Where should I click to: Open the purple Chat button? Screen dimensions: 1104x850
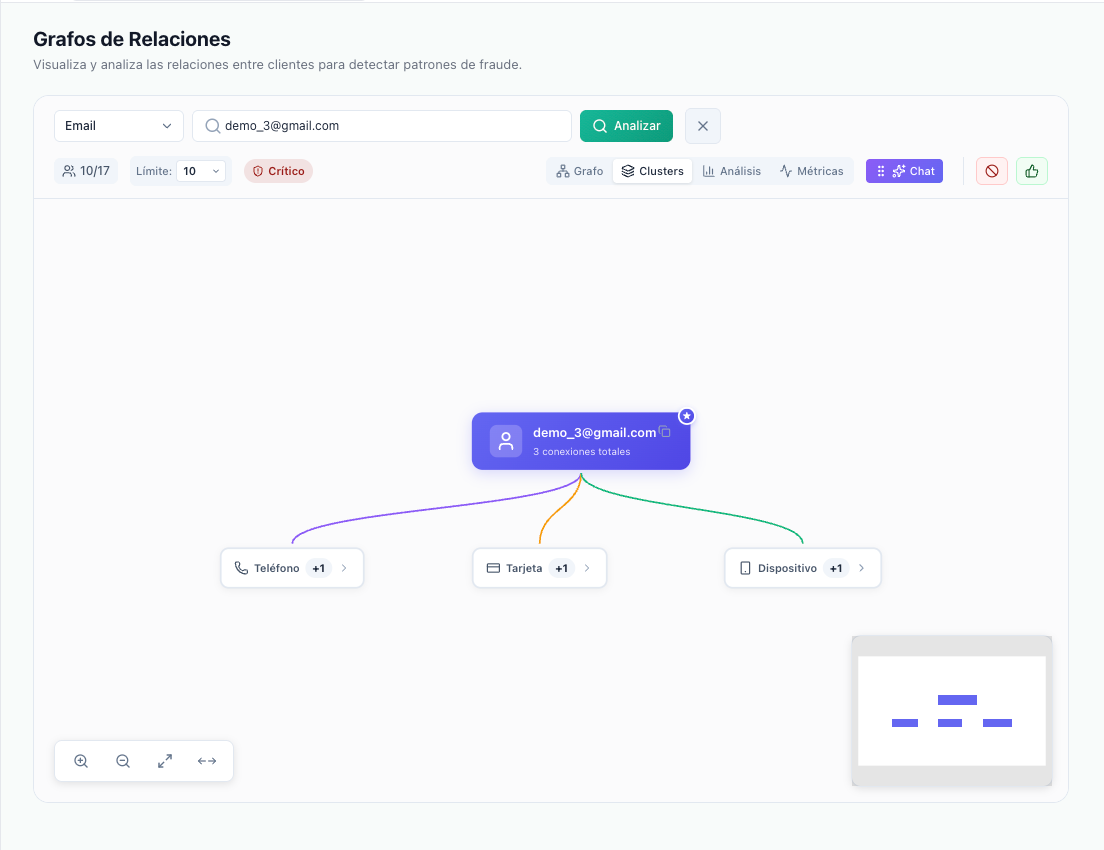pos(904,171)
